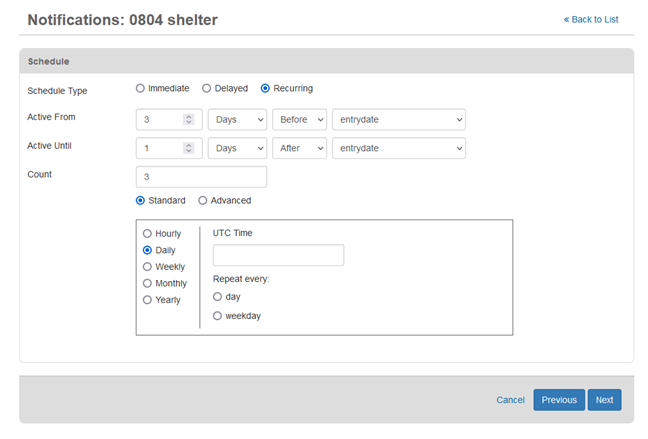Select the Immediate schedule type
Image resolution: width=648 pixels, height=439 pixels.
(x=141, y=88)
